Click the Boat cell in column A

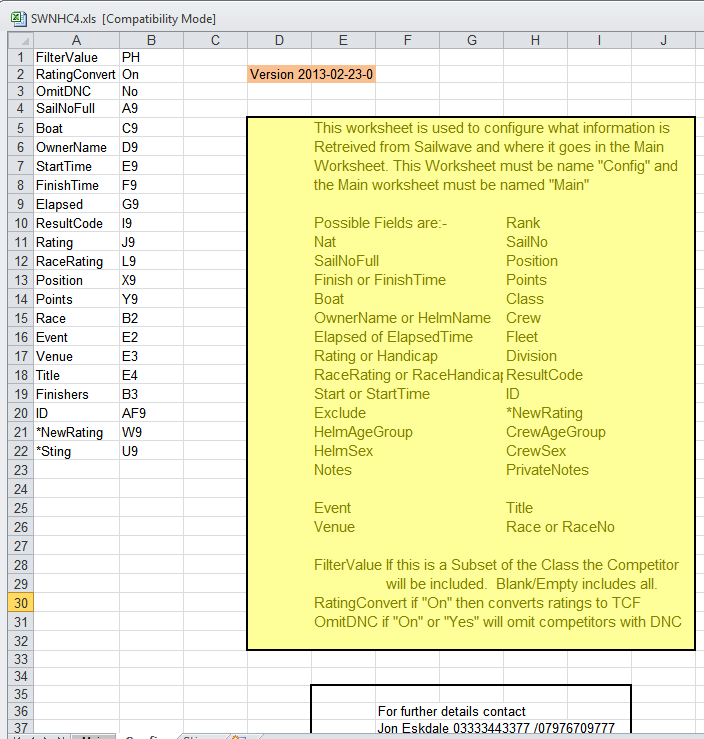(76, 128)
